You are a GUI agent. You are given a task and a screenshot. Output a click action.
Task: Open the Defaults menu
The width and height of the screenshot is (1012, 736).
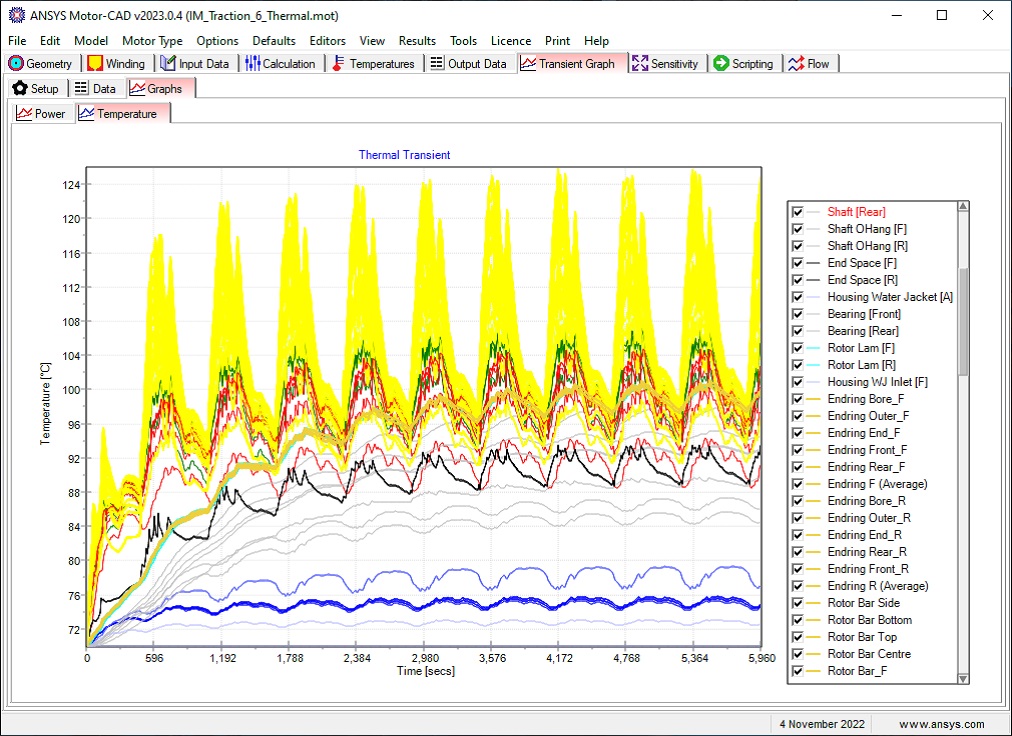point(274,41)
